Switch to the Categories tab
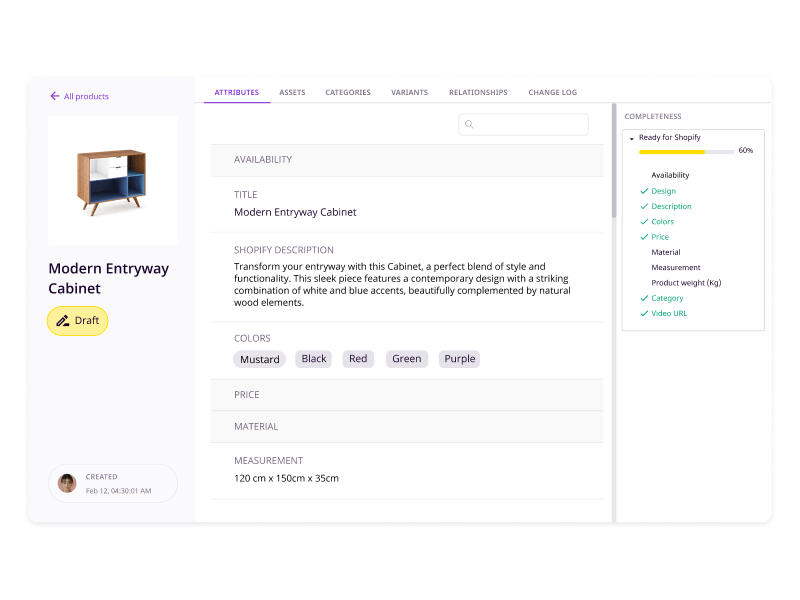The image size is (800, 600). coord(347,92)
